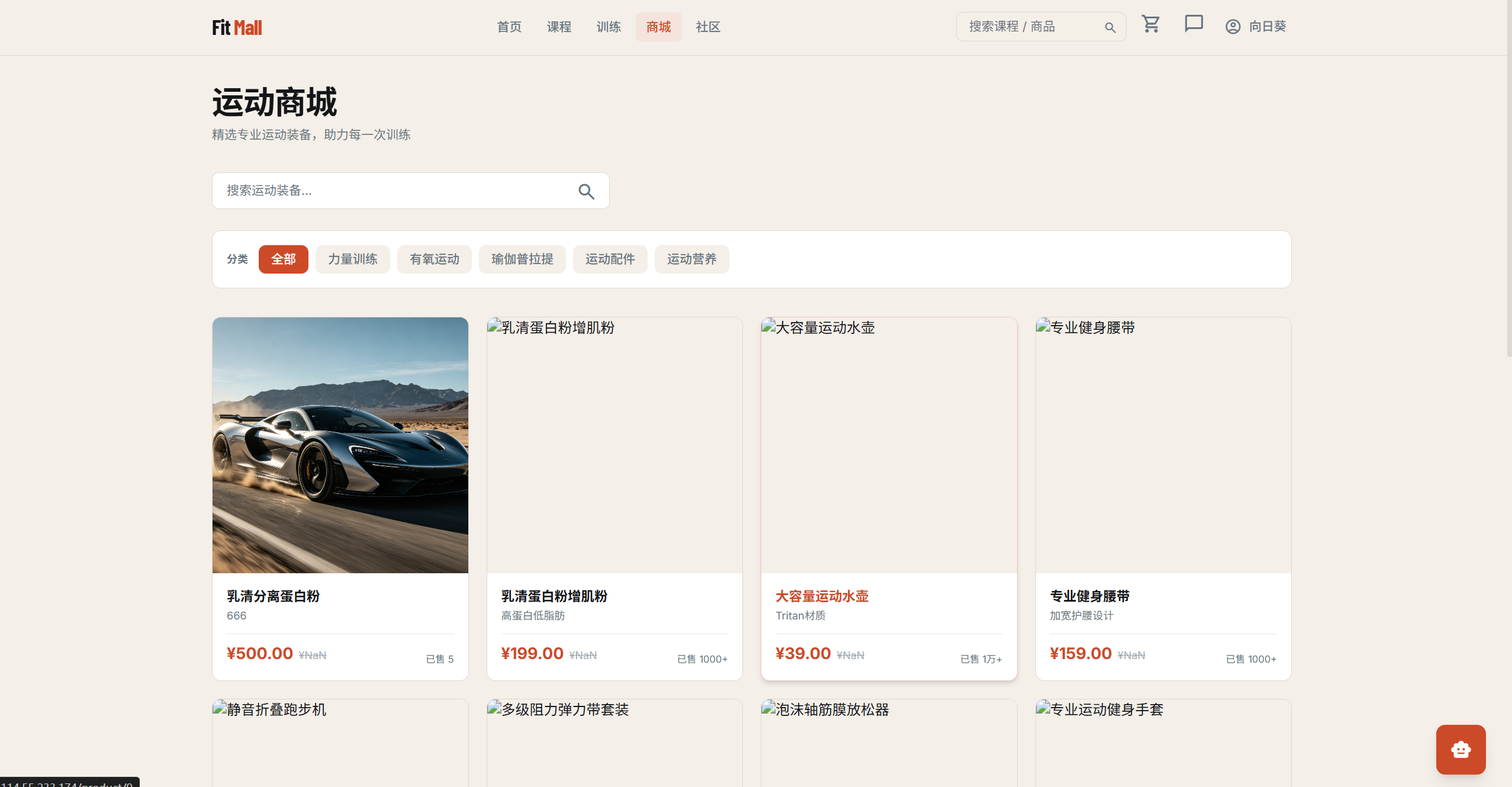Open the 静音折叠跑步机 product image

[340, 743]
